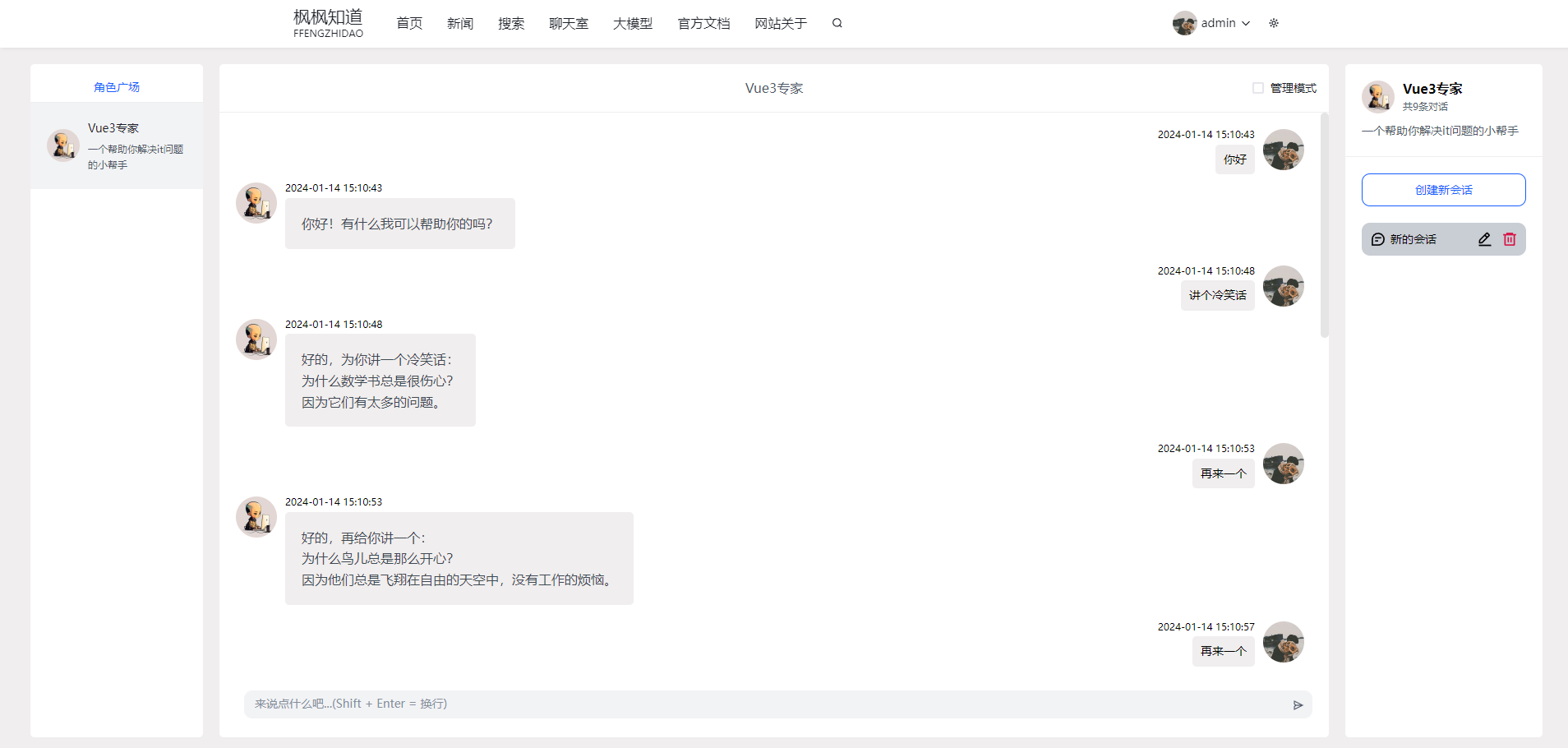Toggle the light/dark theme sun icon
The height and width of the screenshot is (748, 1568).
[x=1274, y=23]
